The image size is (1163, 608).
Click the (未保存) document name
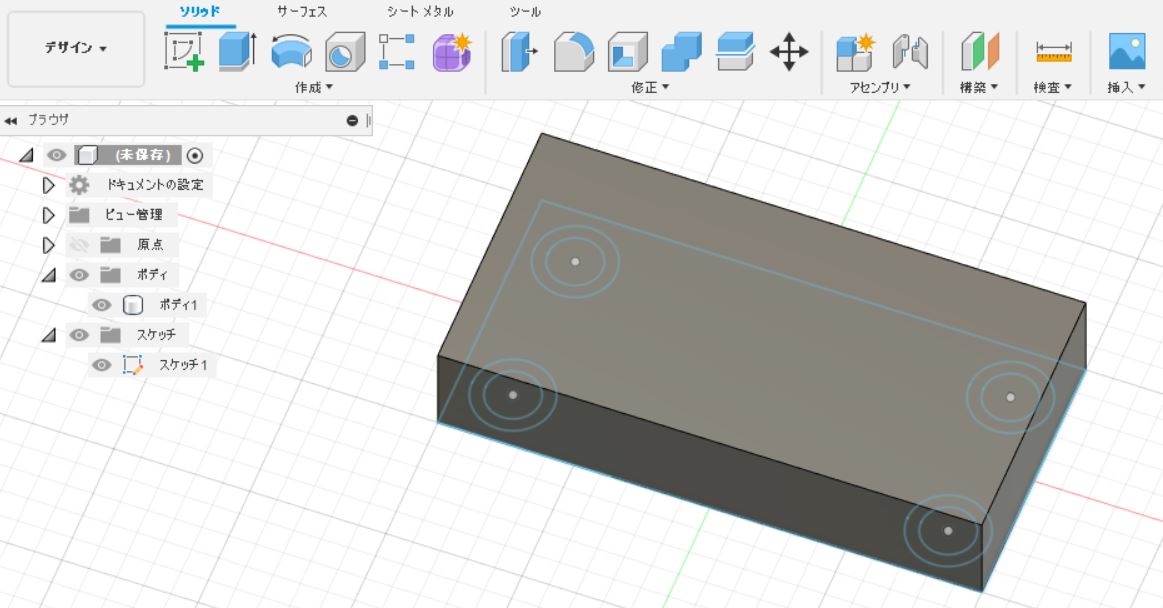[142, 155]
